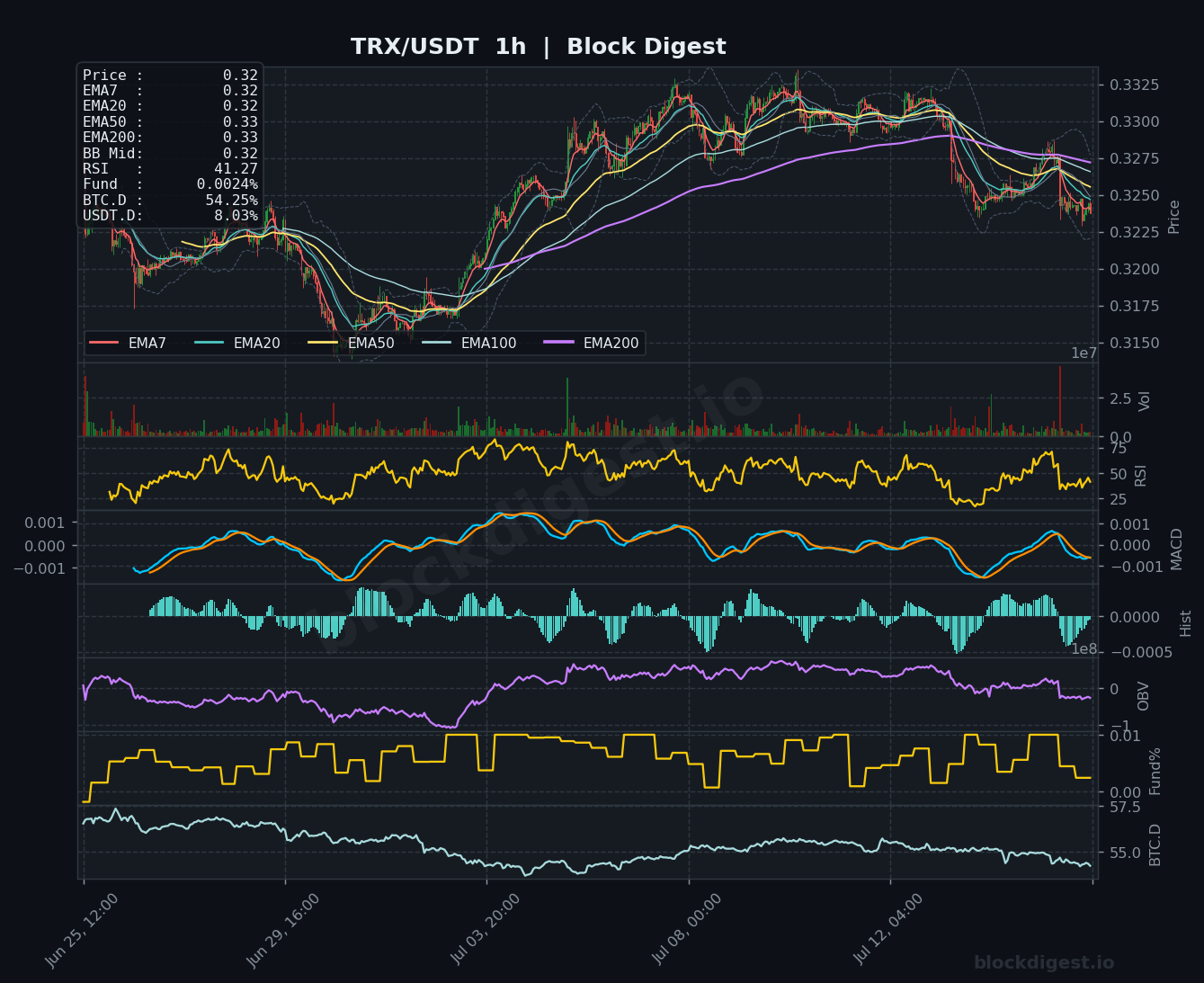This screenshot has width=1204, height=983.
Task: Click the RSI 75 tick label
Action: 1117,449
